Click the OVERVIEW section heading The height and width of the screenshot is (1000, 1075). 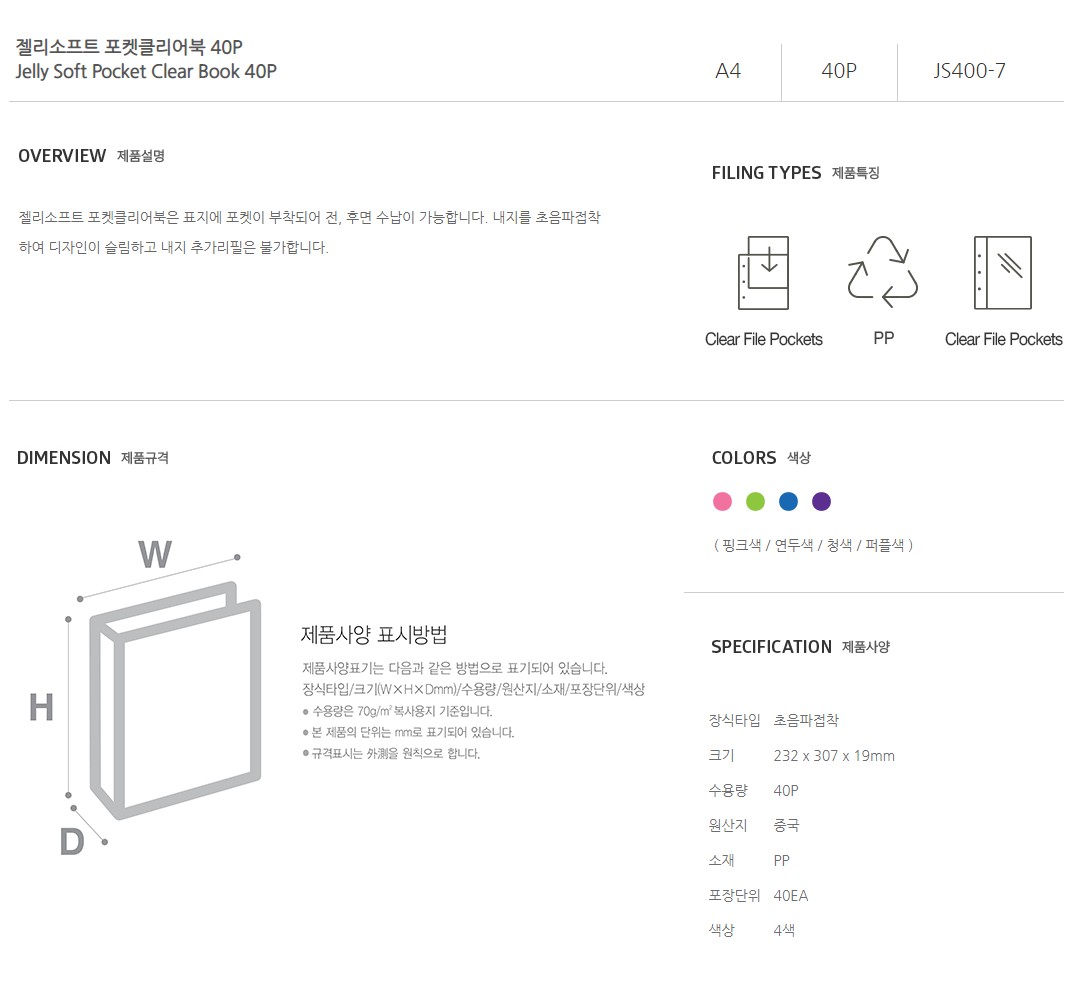(62, 156)
